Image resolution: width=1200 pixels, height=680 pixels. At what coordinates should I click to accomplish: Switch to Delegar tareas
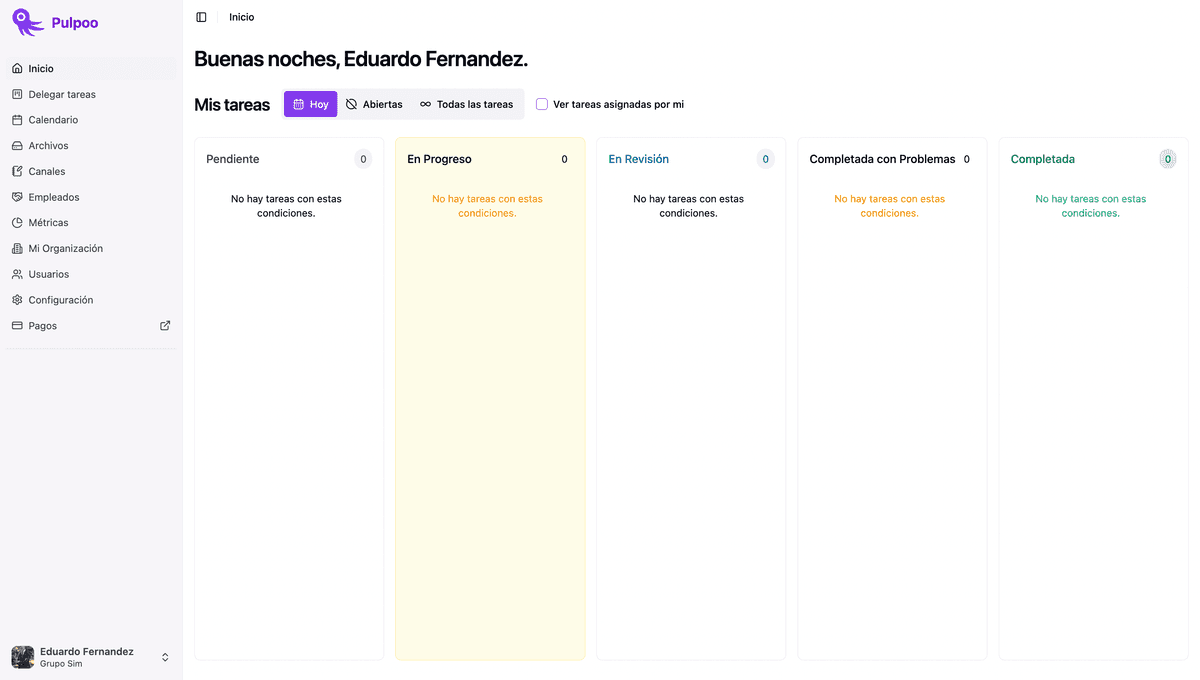coord(62,93)
